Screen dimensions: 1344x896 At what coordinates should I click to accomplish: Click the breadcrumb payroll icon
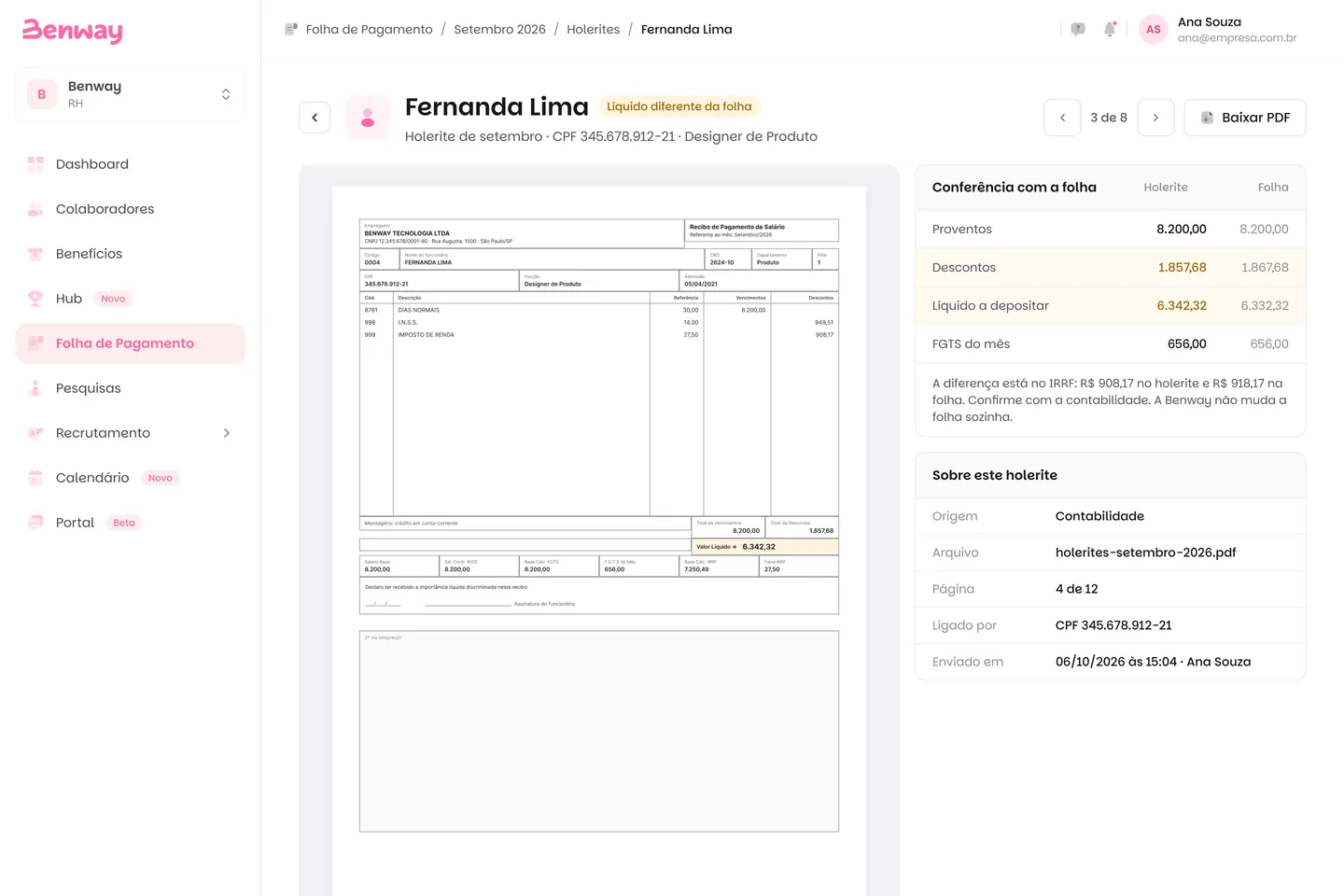(291, 30)
